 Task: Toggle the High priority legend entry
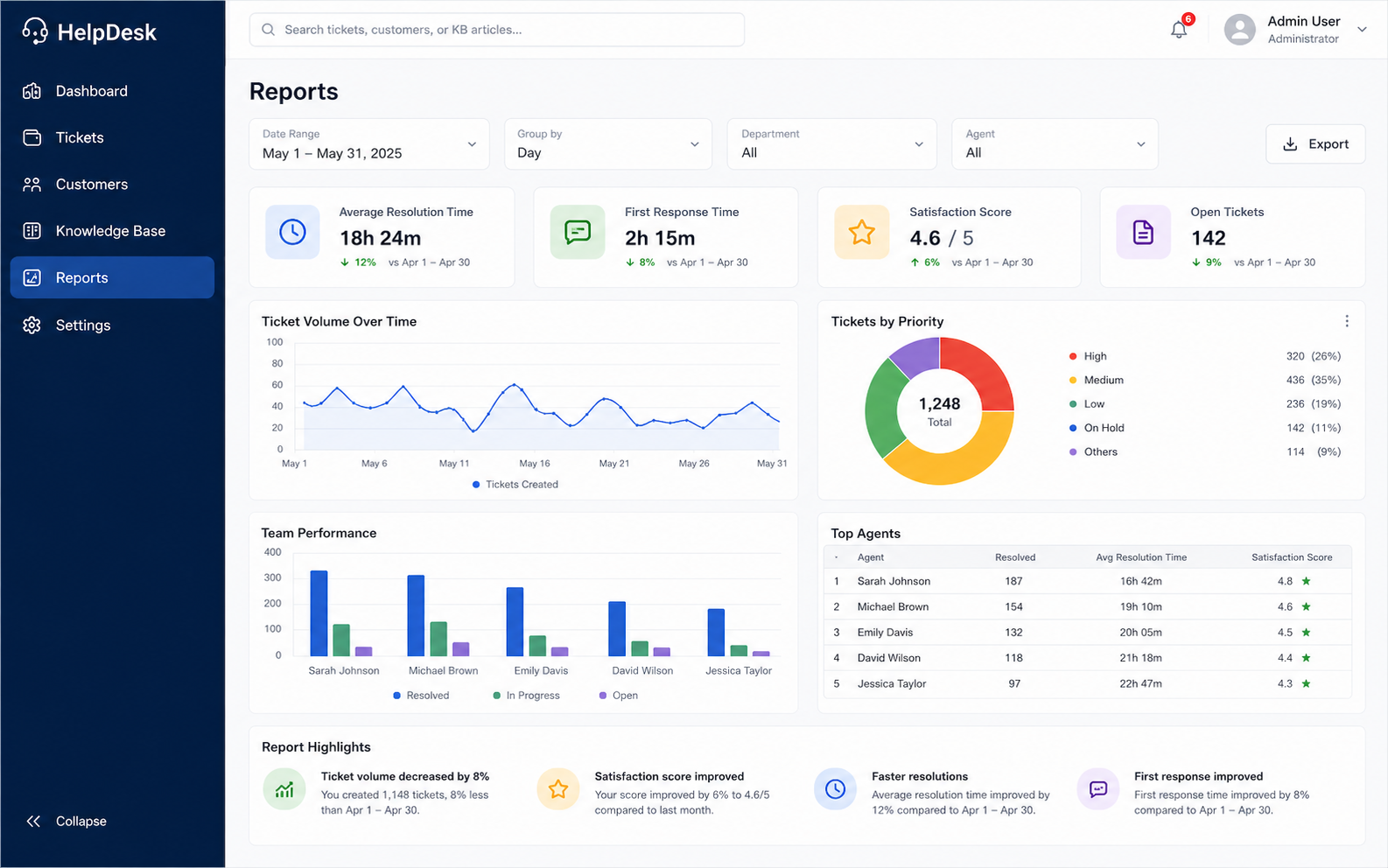tap(1088, 356)
